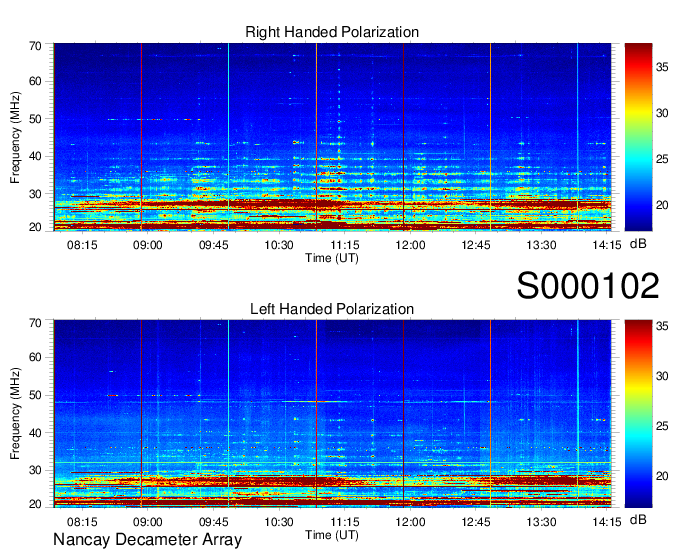Select the S000102 identifier text
The height and width of the screenshot is (552, 680).
(588, 285)
